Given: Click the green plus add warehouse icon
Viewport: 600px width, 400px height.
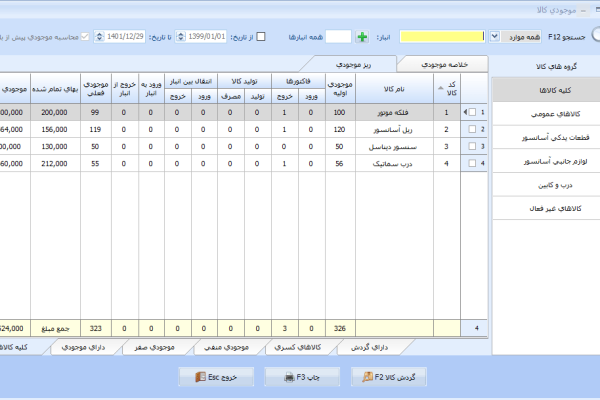Looking at the screenshot, I should click(x=362, y=37).
